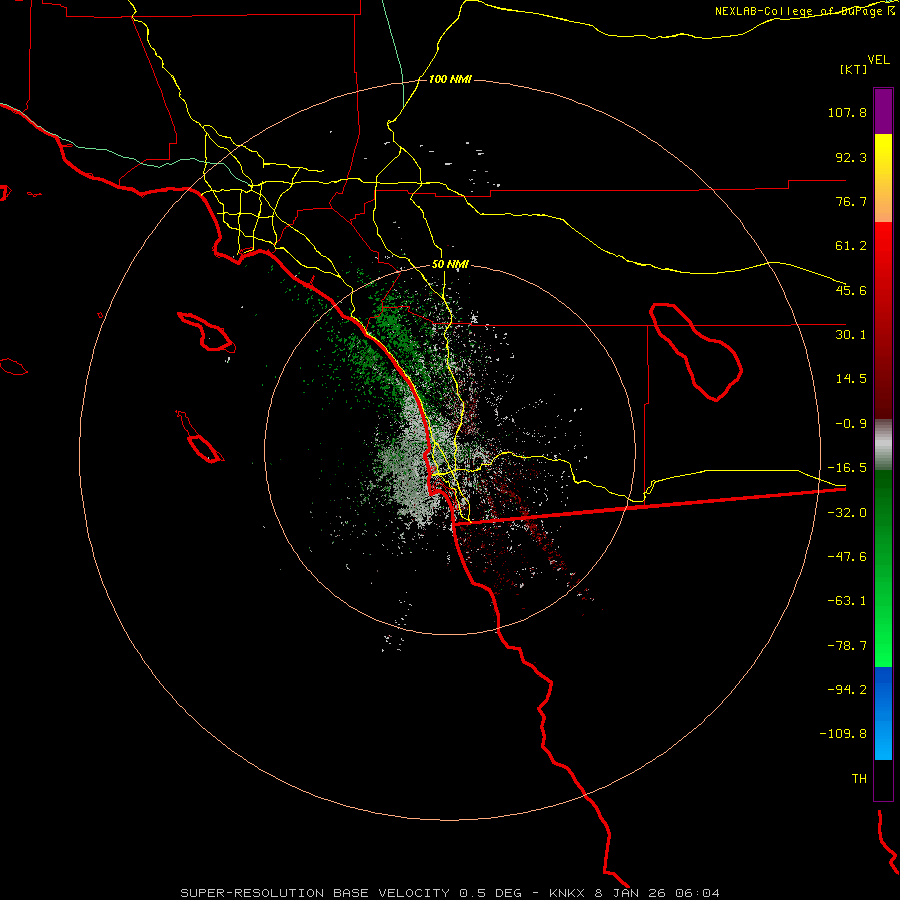Screen dimensions: 900x900
Task: Pick the gray near-zero color bar segment
Action: pyautogui.click(x=883, y=445)
